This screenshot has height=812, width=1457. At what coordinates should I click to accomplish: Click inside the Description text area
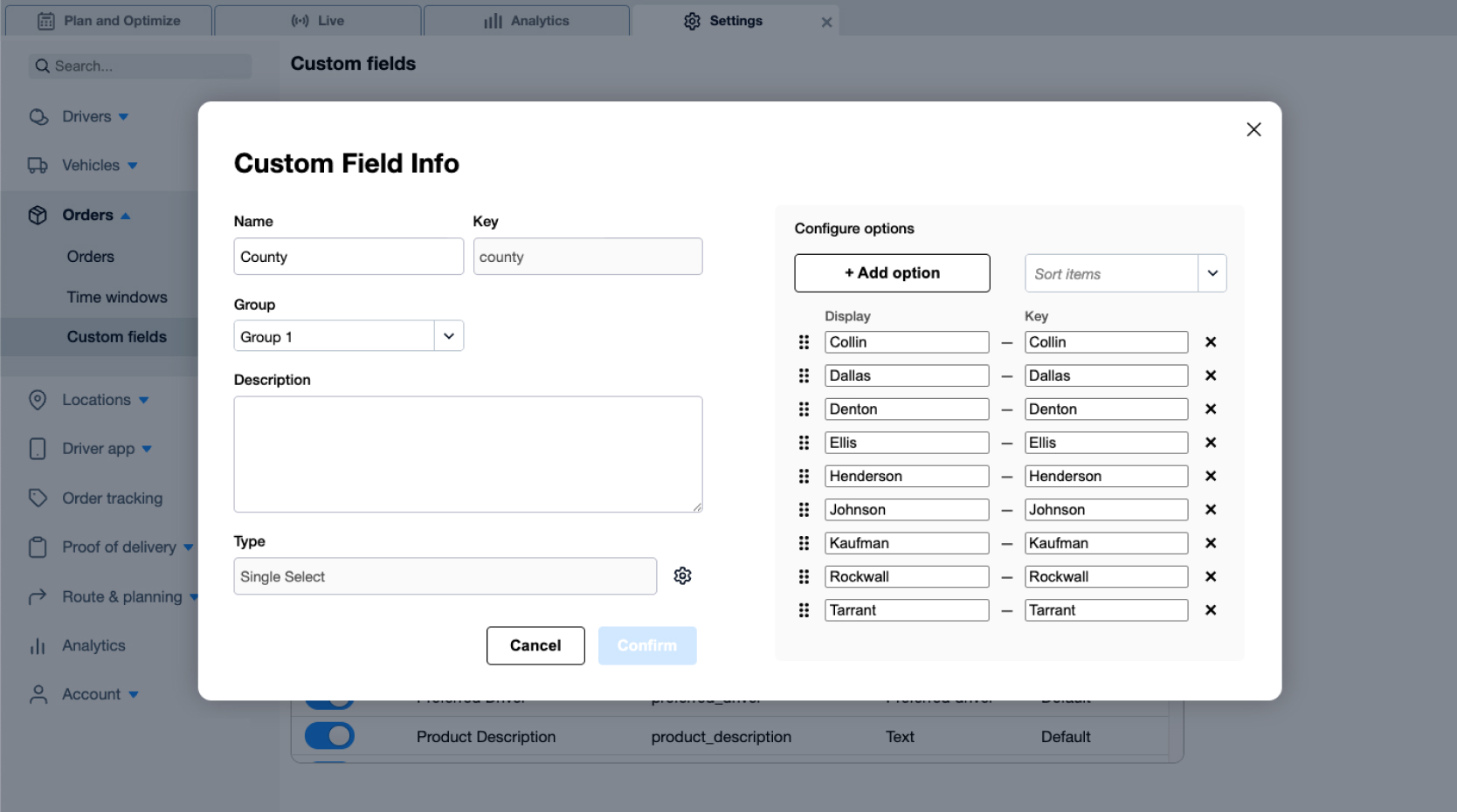tap(468, 454)
